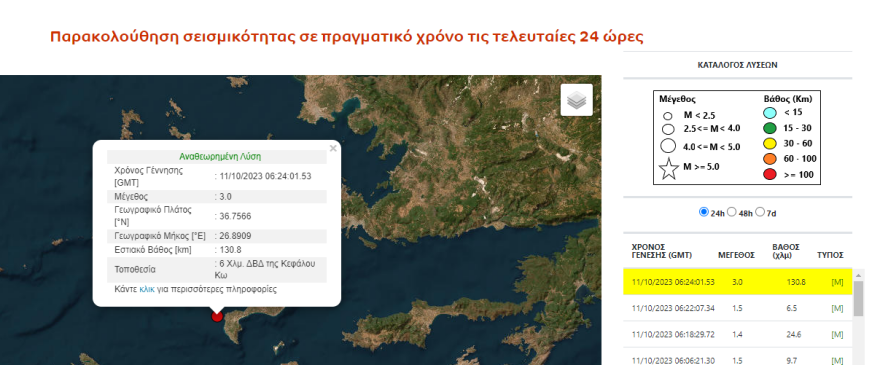Image resolution: width=880 pixels, height=365 pixels.
Task: Click the 'Αναθεωρημένη Λύση' popup header
Action: point(220,157)
